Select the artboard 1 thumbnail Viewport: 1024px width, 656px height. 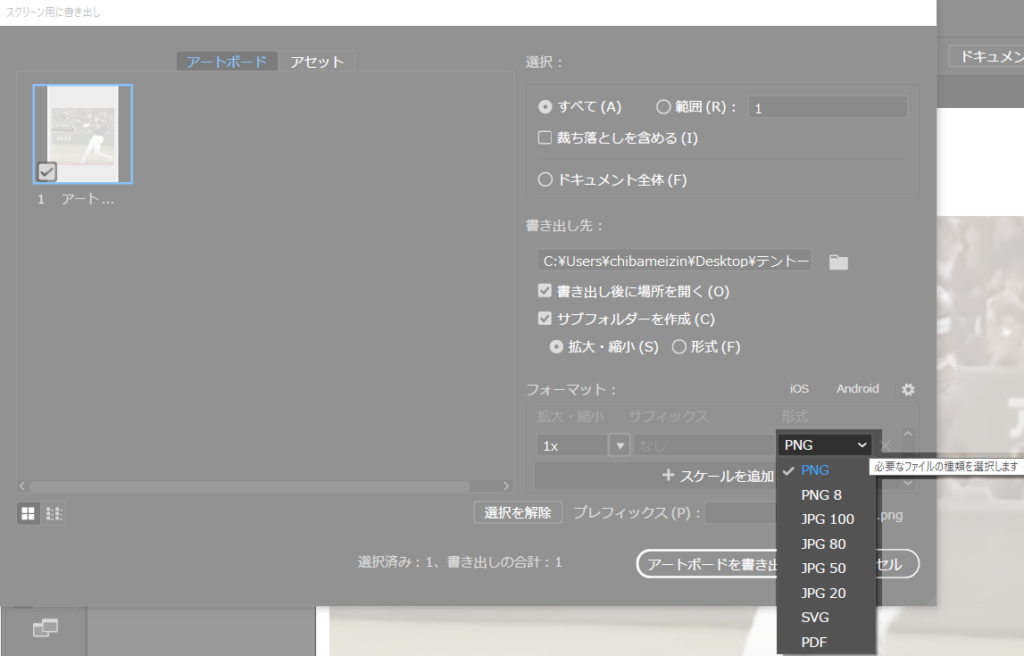tap(83, 133)
